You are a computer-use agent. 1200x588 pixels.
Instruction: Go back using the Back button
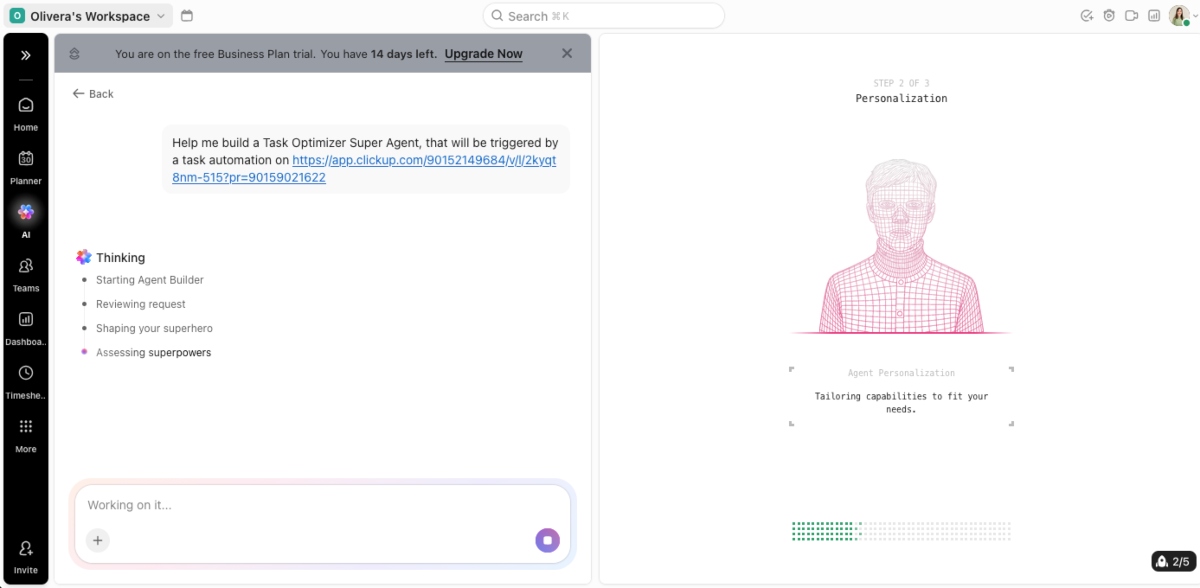tap(92, 93)
